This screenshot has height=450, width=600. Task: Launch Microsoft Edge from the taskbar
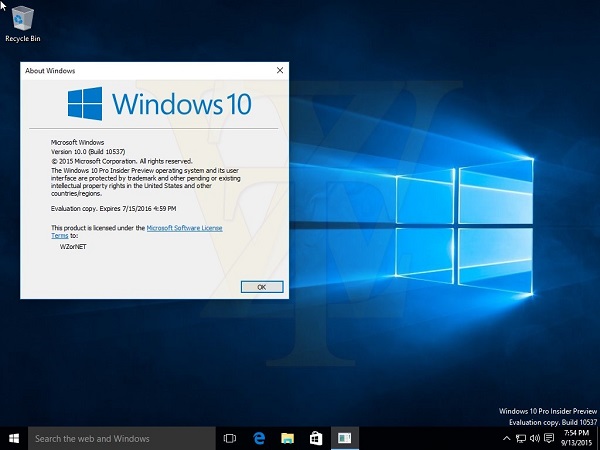(258, 438)
